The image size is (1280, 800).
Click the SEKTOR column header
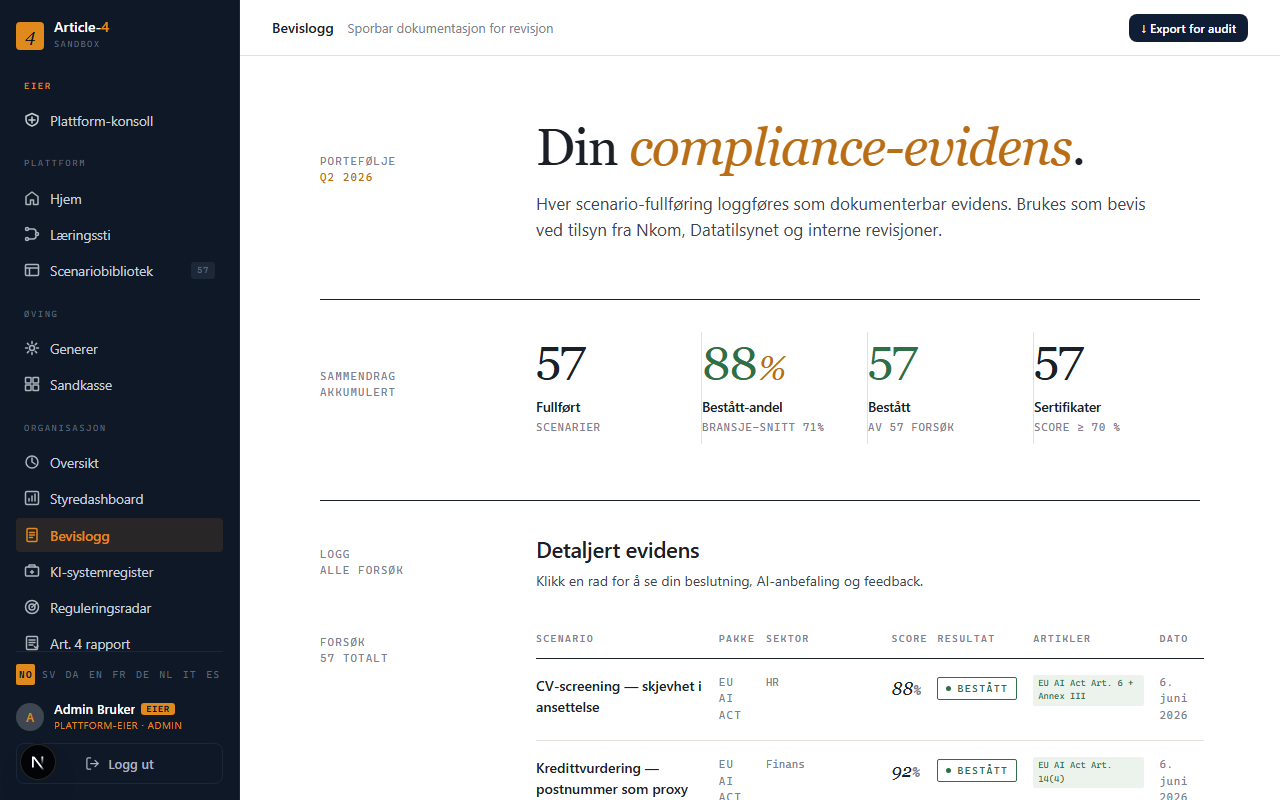(x=787, y=638)
